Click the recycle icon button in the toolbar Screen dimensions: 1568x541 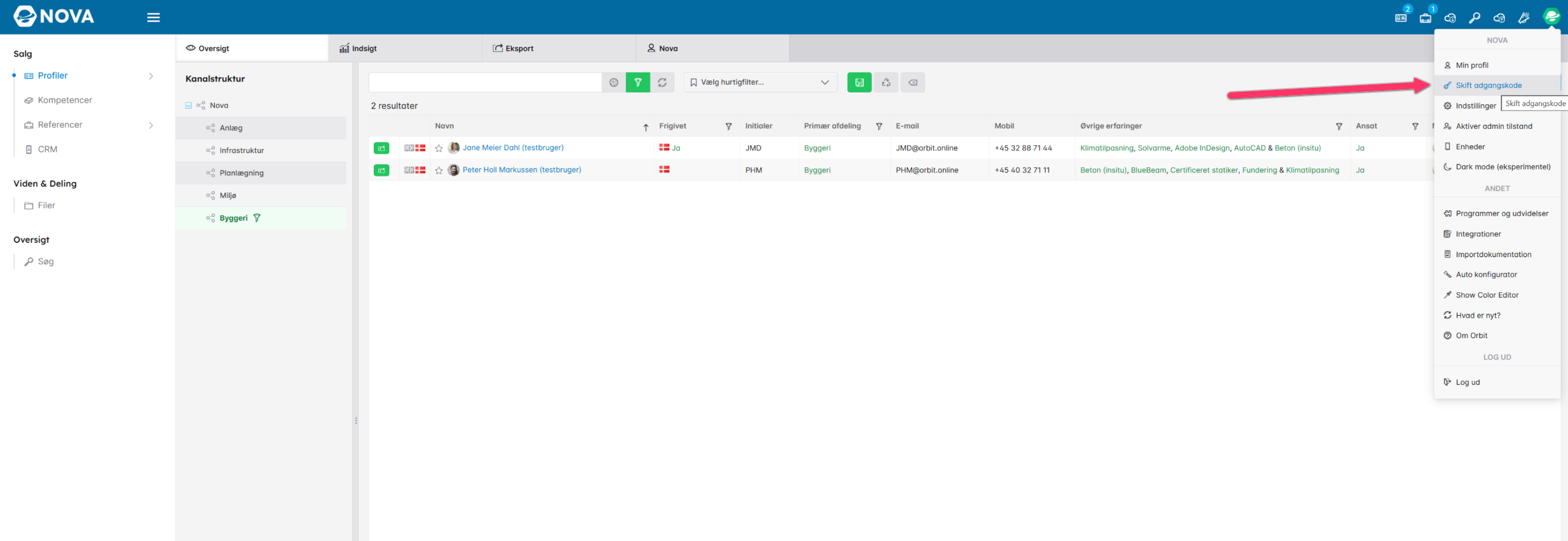(x=886, y=83)
